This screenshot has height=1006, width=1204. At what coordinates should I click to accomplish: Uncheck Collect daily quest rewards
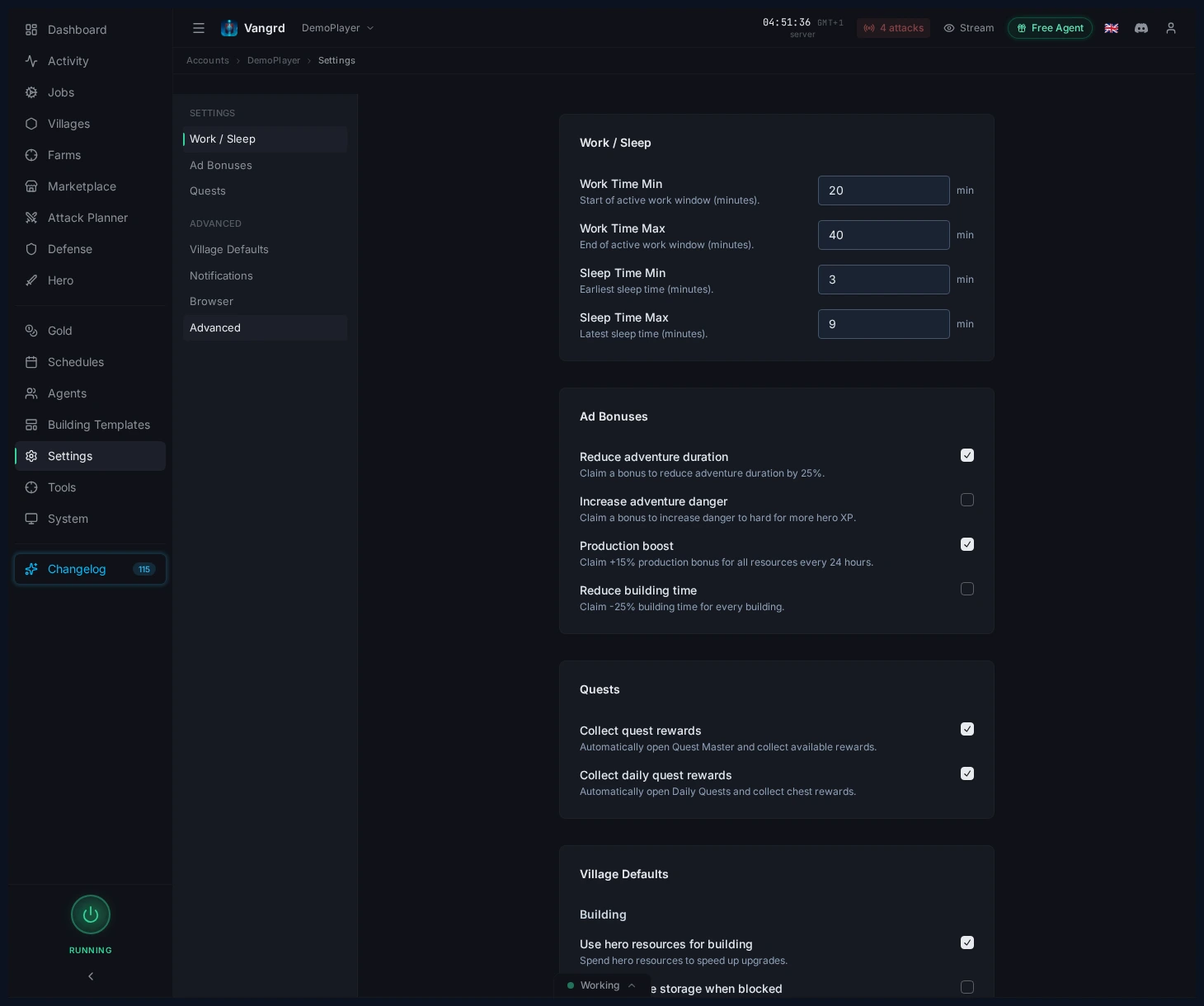[x=967, y=773]
